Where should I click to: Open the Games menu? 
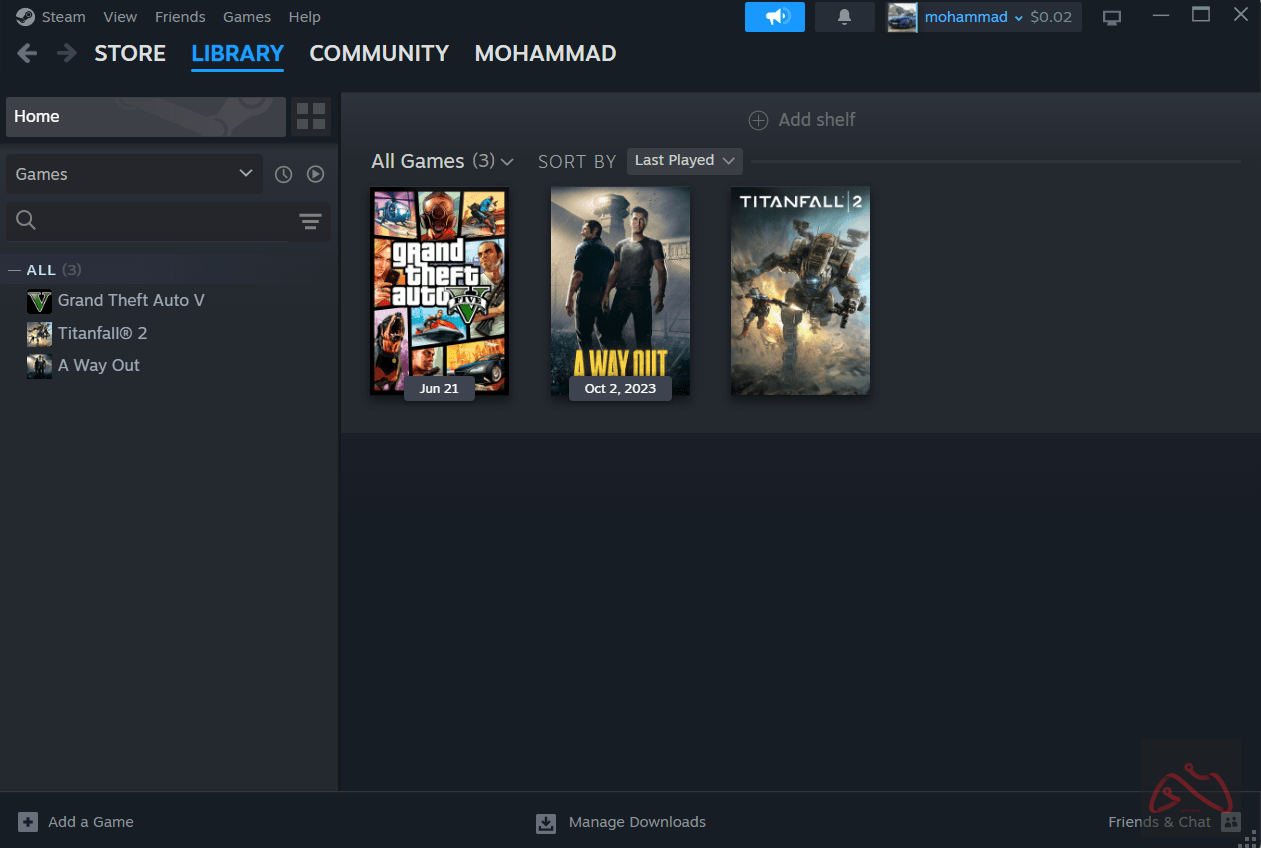[x=246, y=16]
